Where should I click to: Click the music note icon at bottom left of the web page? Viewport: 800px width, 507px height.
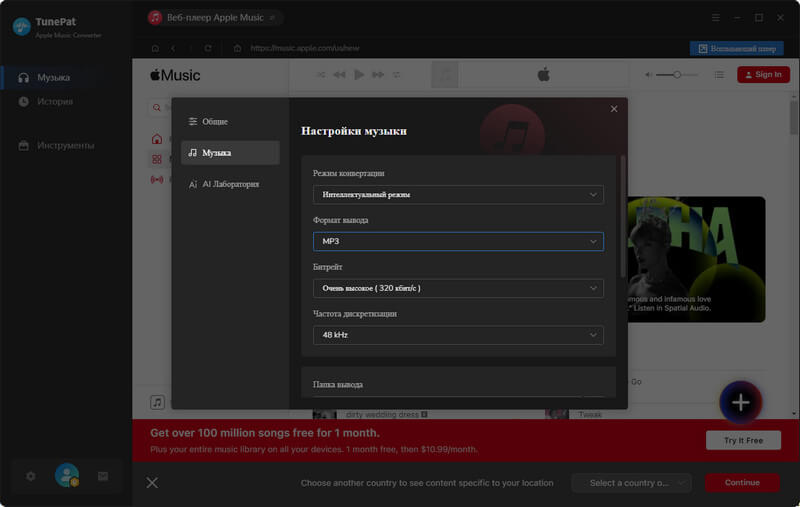tap(158, 402)
